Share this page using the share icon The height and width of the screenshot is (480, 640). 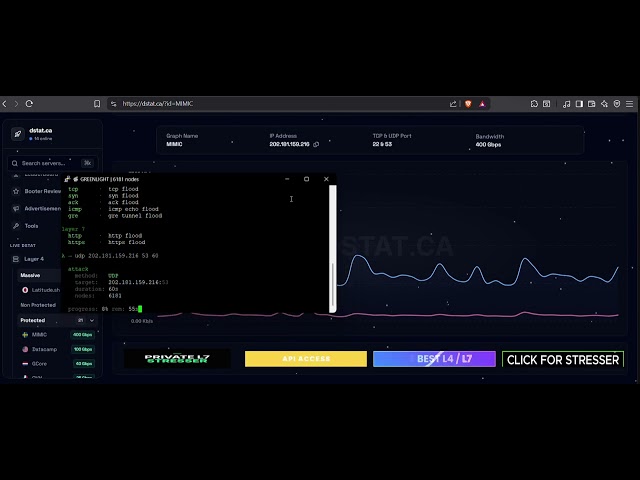tap(453, 104)
